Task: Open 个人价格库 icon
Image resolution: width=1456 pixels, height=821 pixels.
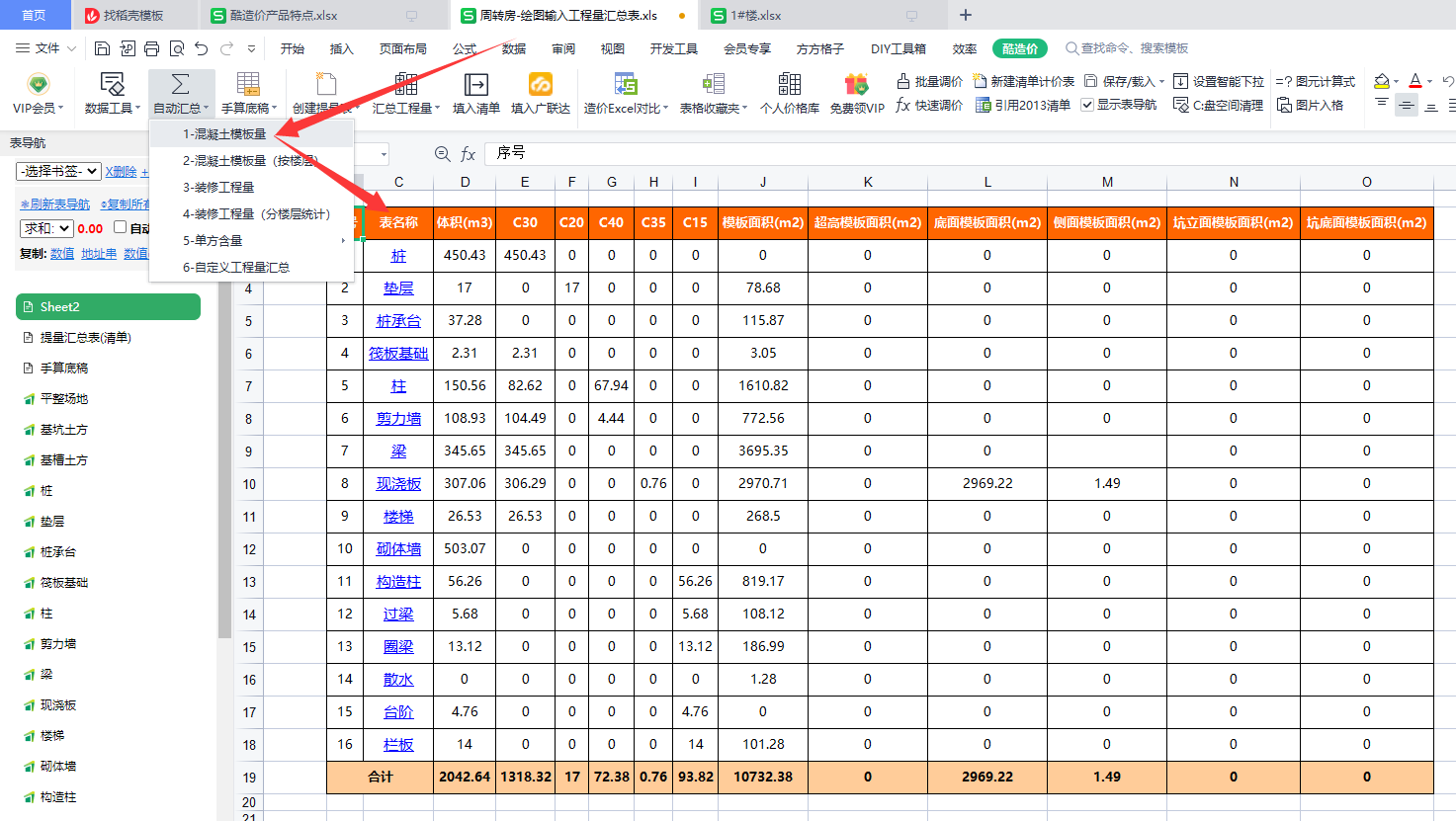Action: point(790,84)
